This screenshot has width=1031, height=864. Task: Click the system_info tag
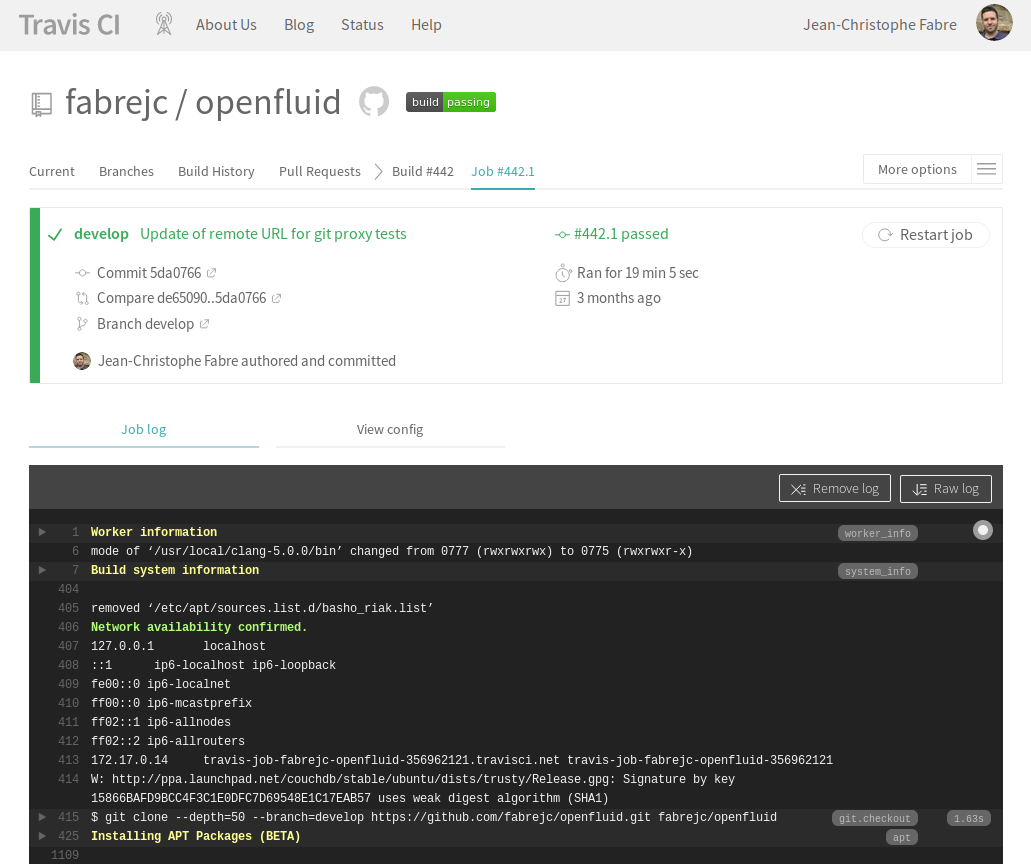point(878,571)
